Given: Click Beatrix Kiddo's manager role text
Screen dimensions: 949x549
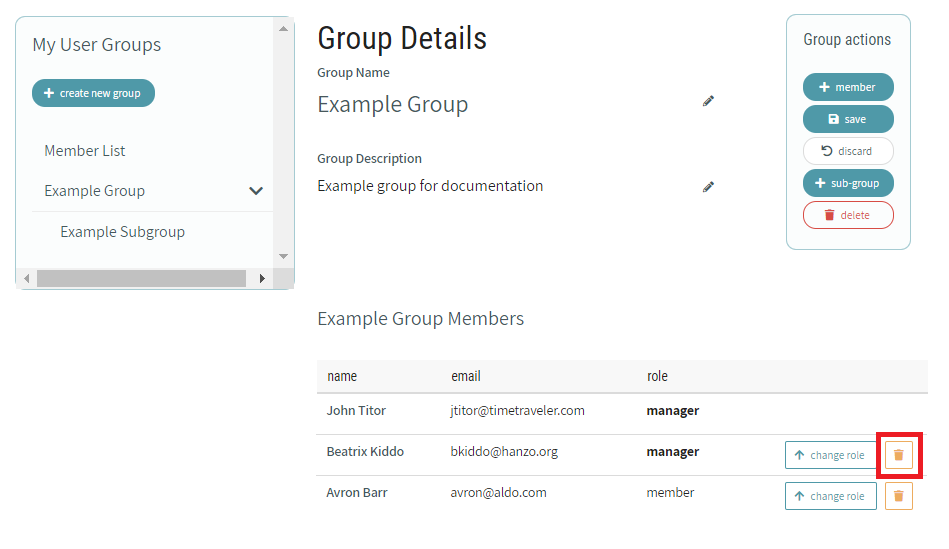Looking at the screenshot, I should pos(672,452).
